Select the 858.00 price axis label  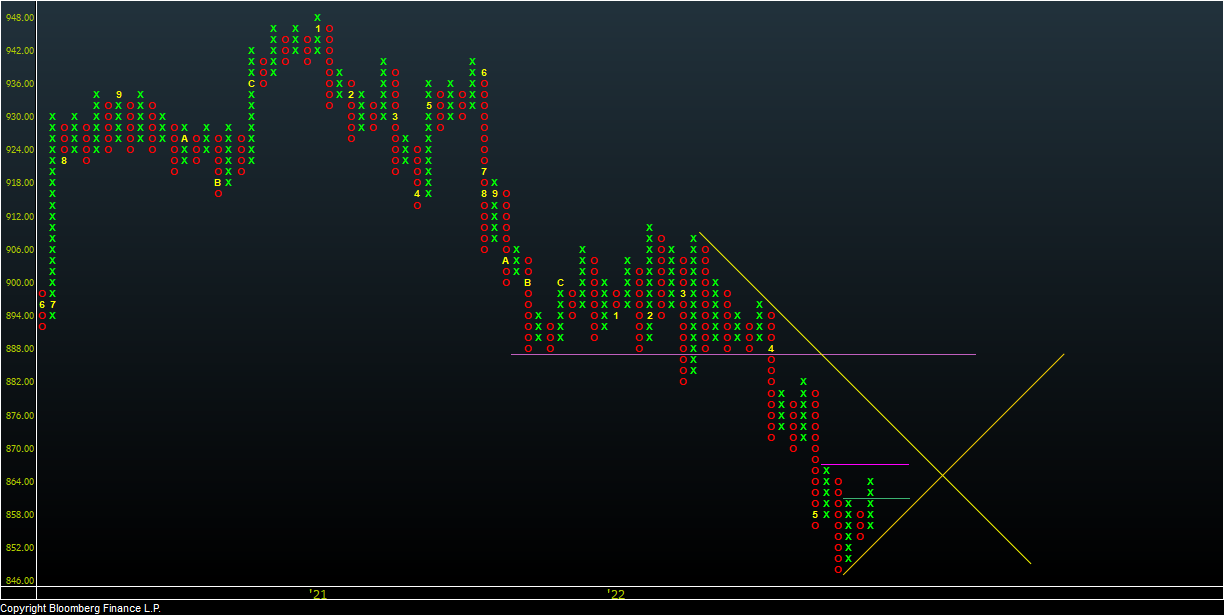(x=21, y=515)
